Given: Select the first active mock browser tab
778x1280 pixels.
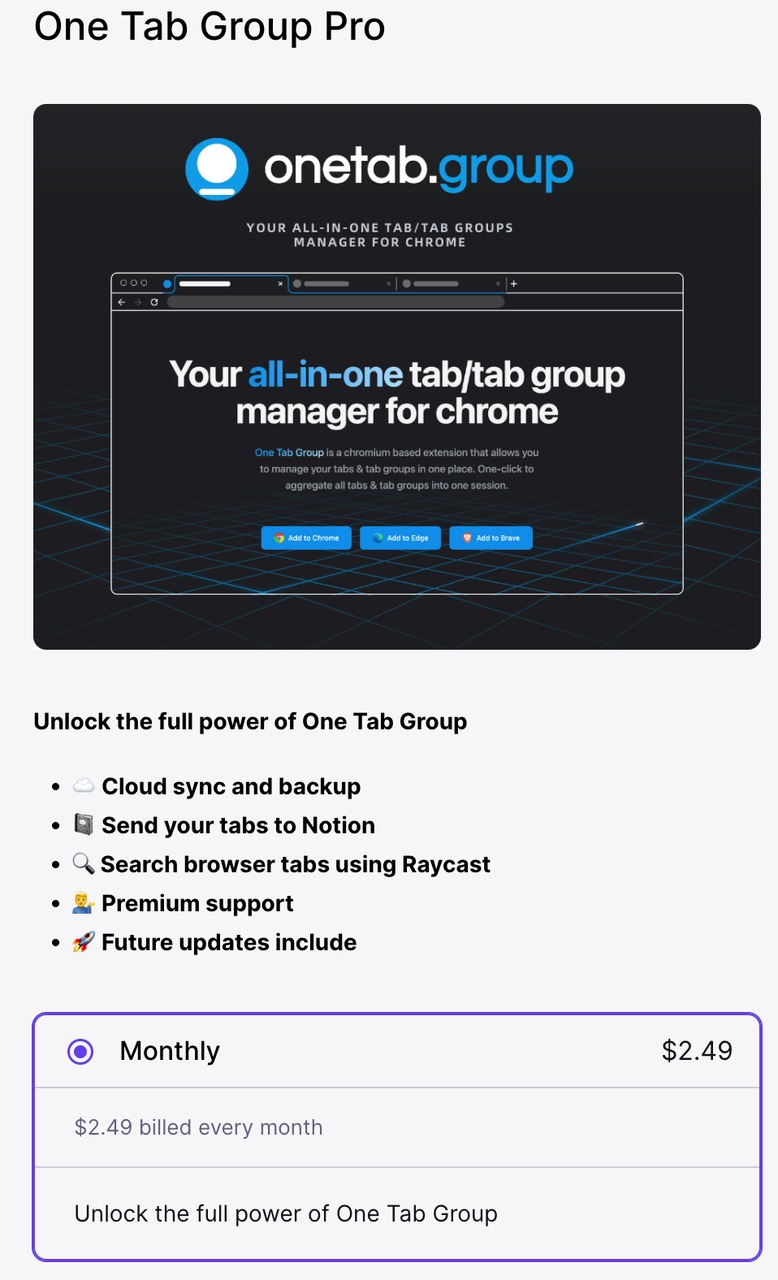Looking at the screenshot, I should 231,284.
